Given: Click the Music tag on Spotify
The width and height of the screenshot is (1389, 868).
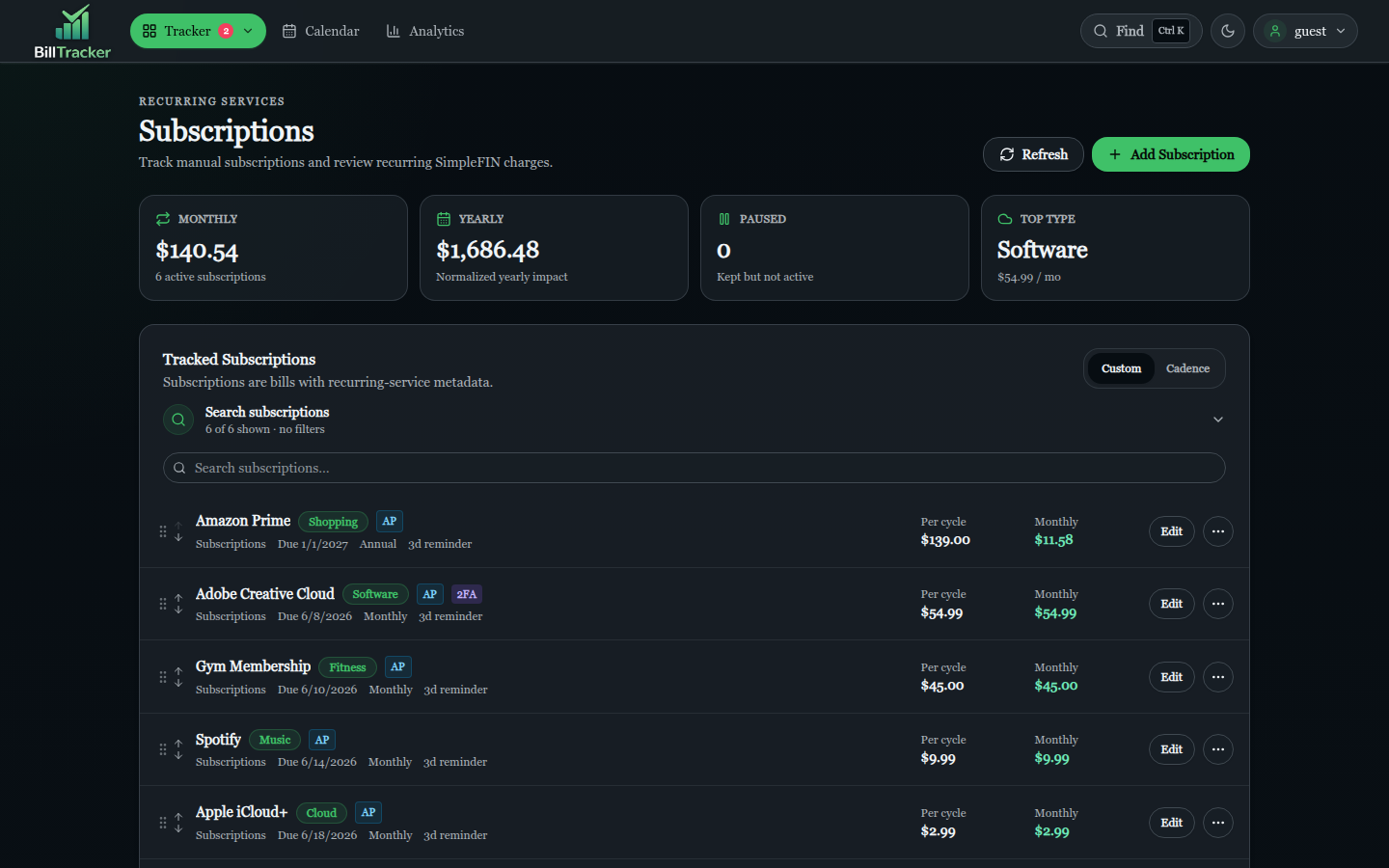Looking at the screenshot, I should (275, 740).
